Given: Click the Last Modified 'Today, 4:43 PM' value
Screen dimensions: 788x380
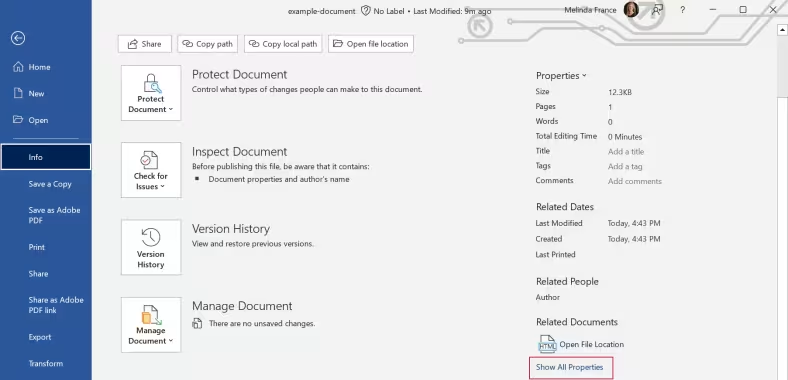Looking at the screenshot, I should [x=634, y=223].
